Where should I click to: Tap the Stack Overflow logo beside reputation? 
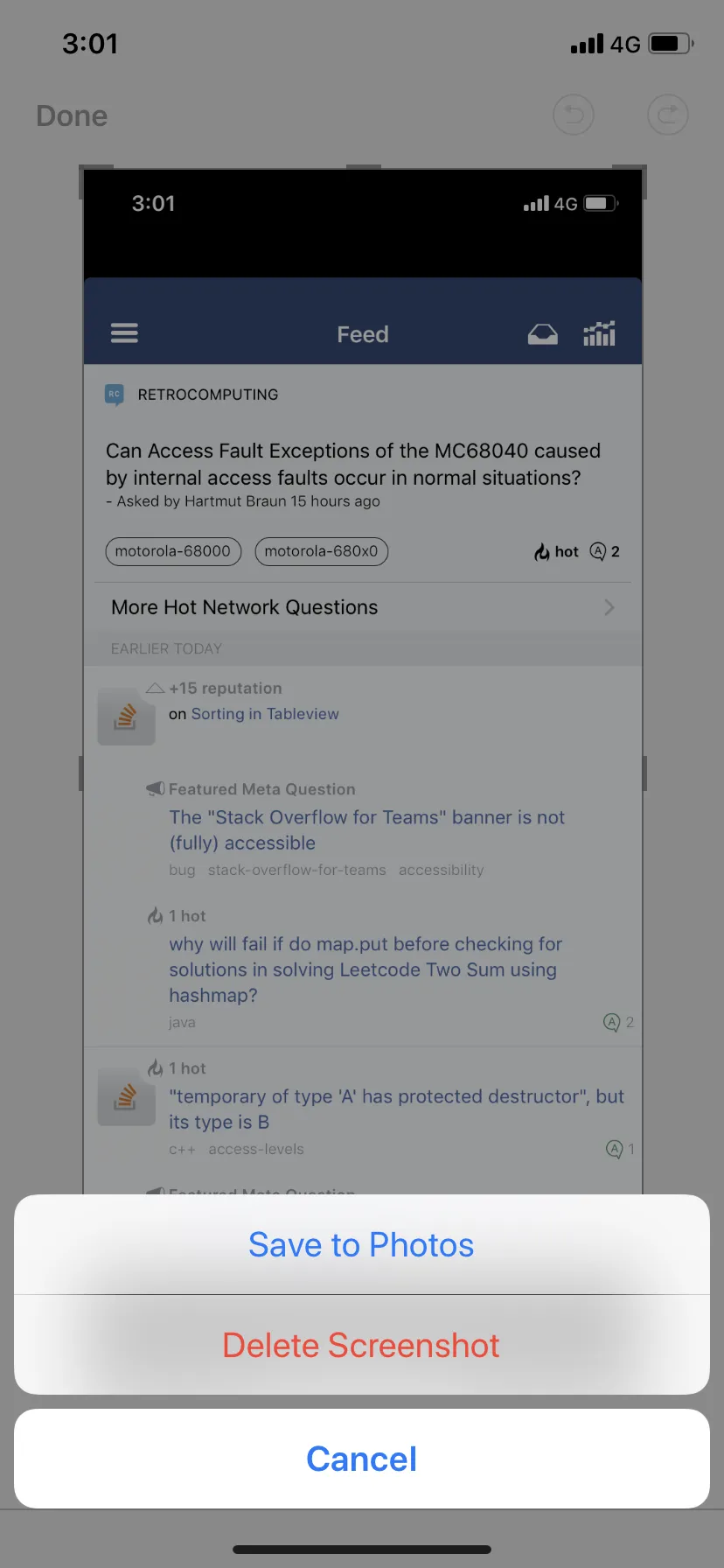126,717
